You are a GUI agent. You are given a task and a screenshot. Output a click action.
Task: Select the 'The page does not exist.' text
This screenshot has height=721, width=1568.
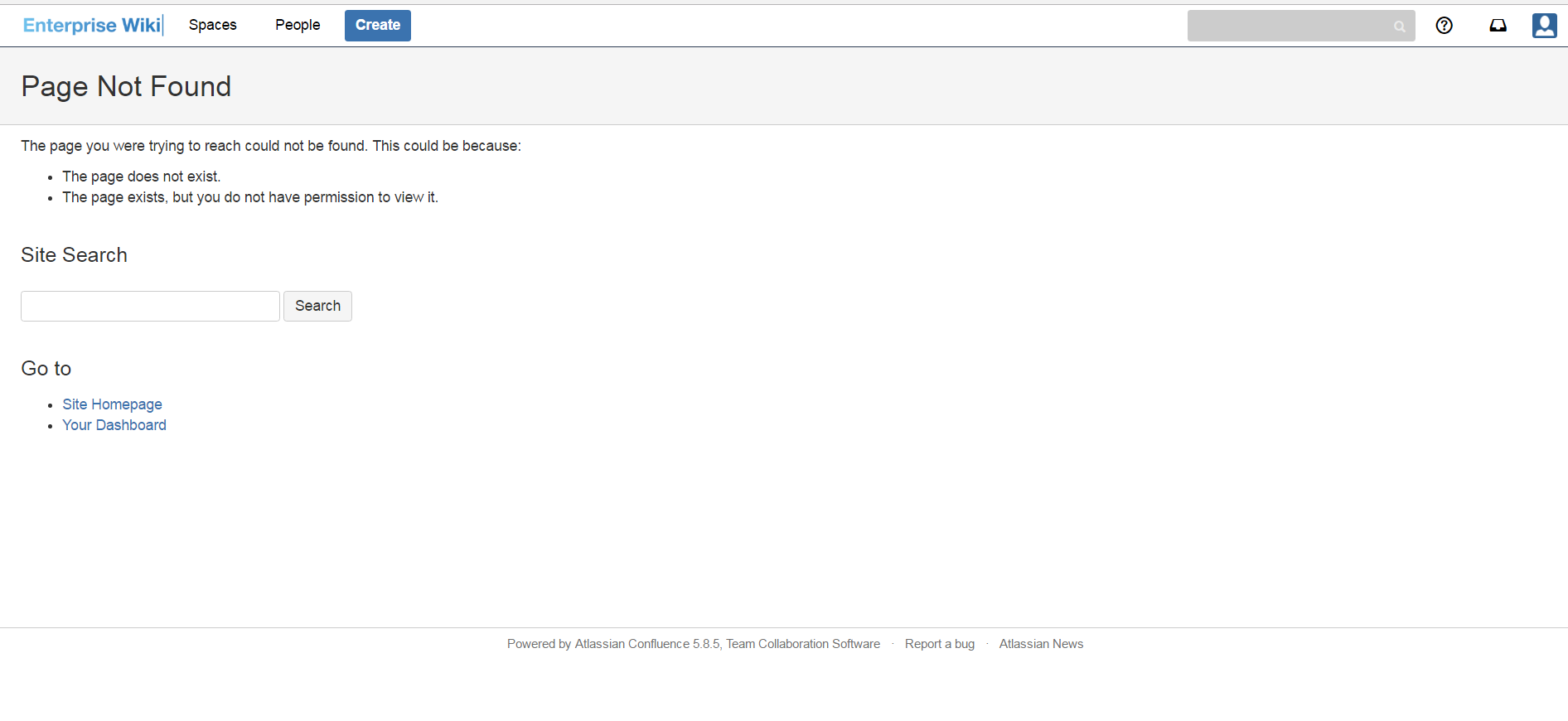click(142, 177)
